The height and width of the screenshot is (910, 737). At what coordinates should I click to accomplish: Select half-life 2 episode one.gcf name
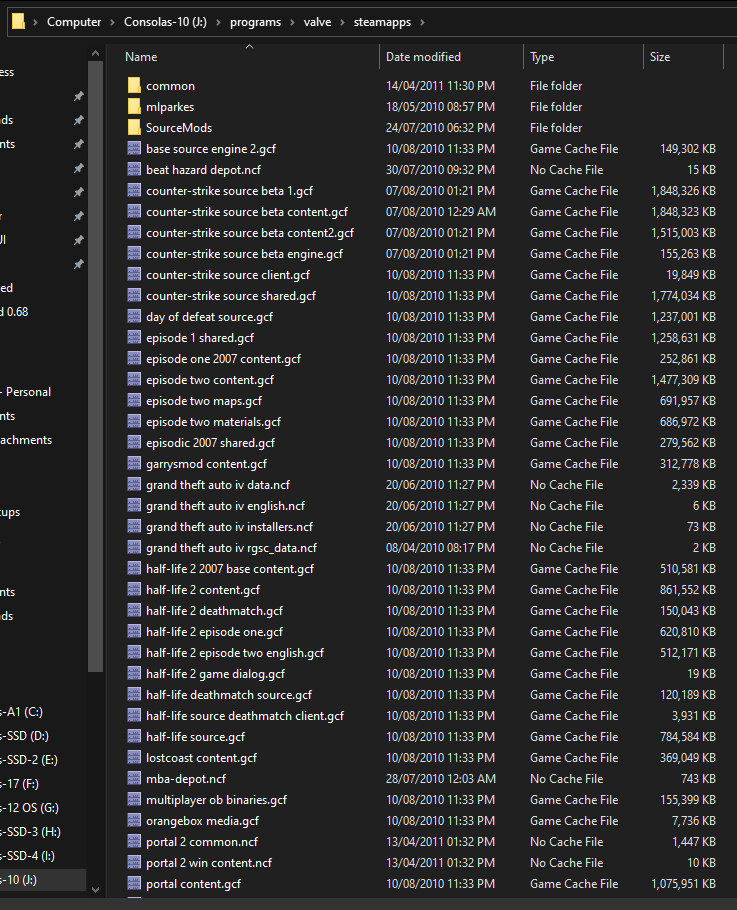click(215, 631)
